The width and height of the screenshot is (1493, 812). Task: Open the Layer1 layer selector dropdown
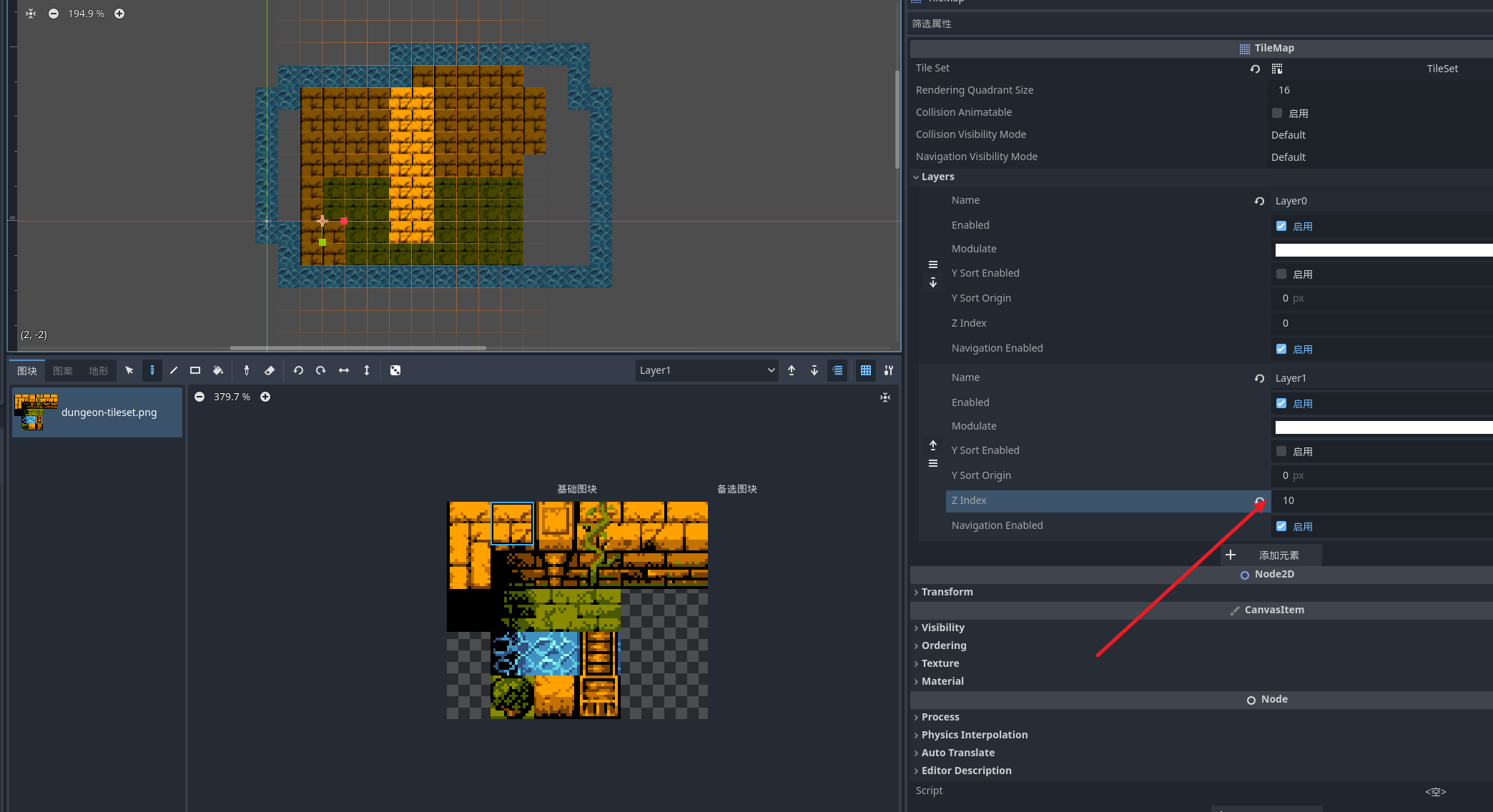point(706,370)
